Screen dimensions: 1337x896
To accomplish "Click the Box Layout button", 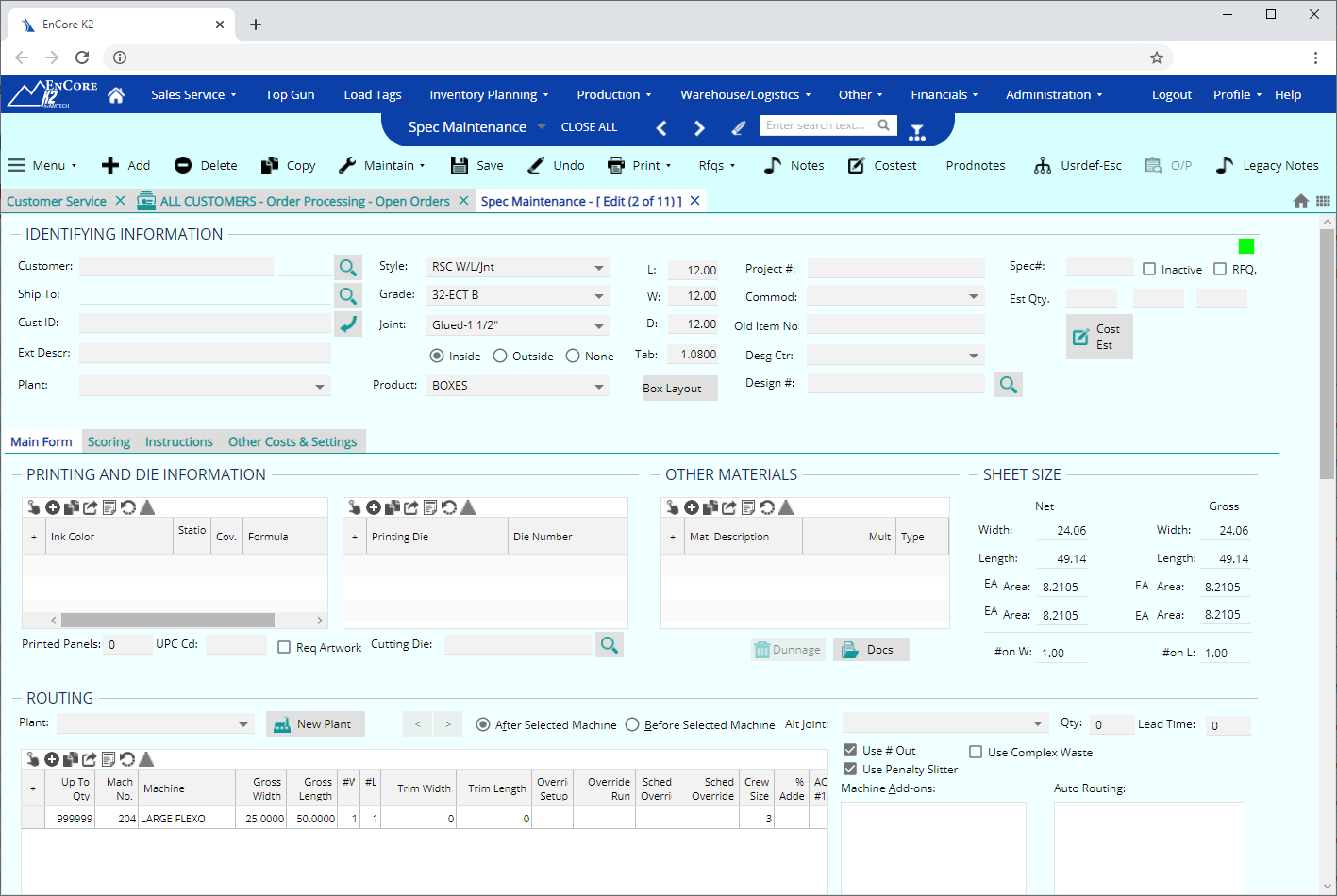I will click(x=679, y=389).
